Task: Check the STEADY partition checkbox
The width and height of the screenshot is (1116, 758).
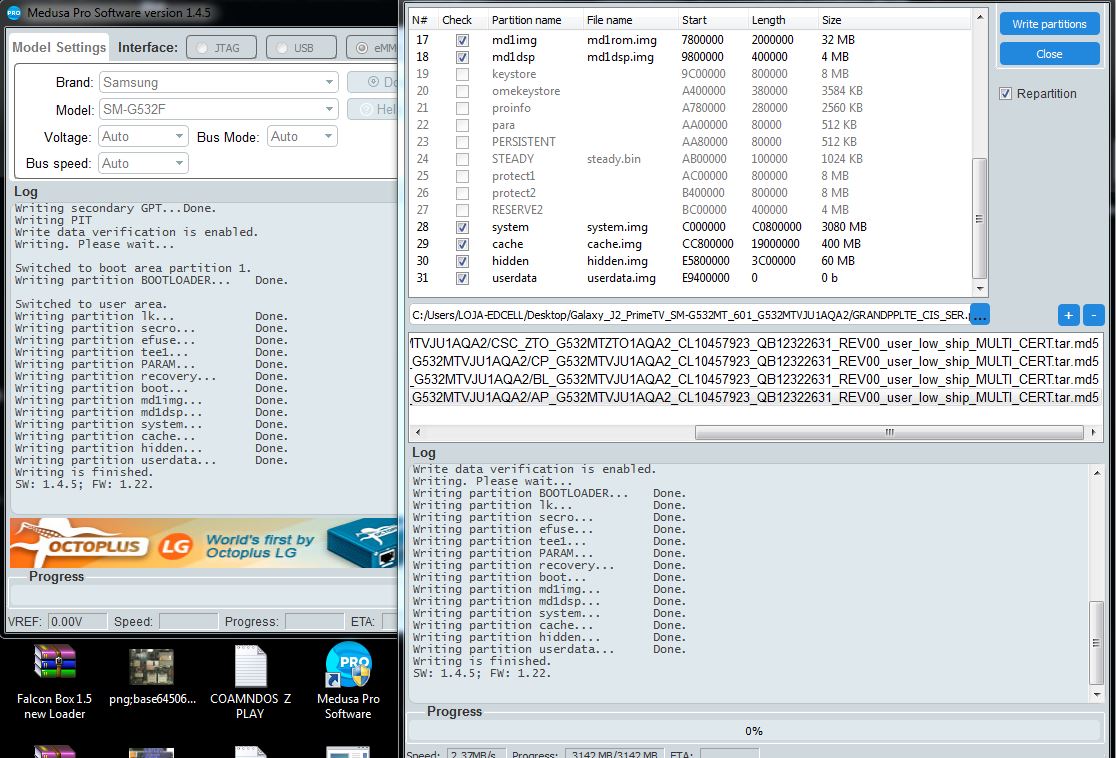Action: point(463,159)
